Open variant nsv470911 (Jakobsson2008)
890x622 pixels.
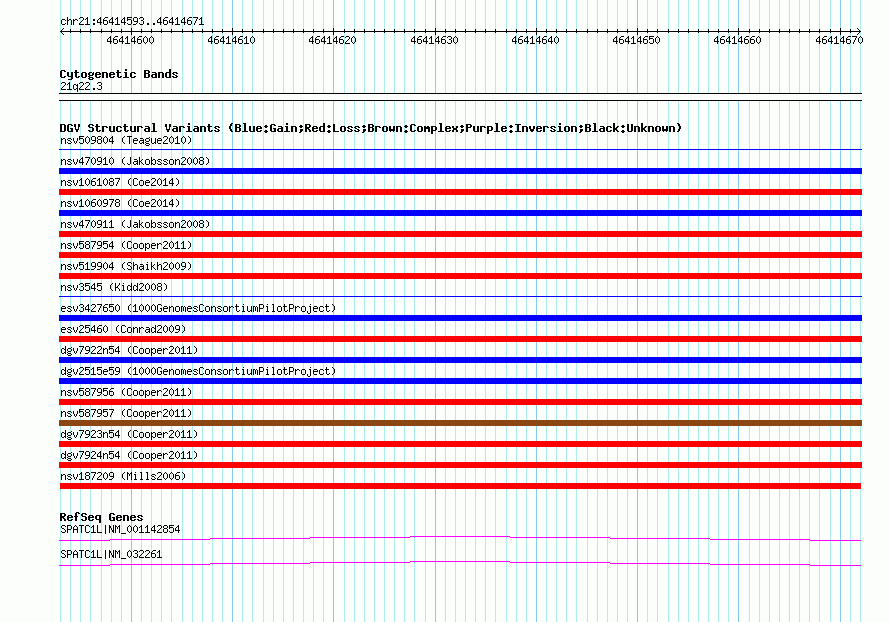(x=135, y=224)
